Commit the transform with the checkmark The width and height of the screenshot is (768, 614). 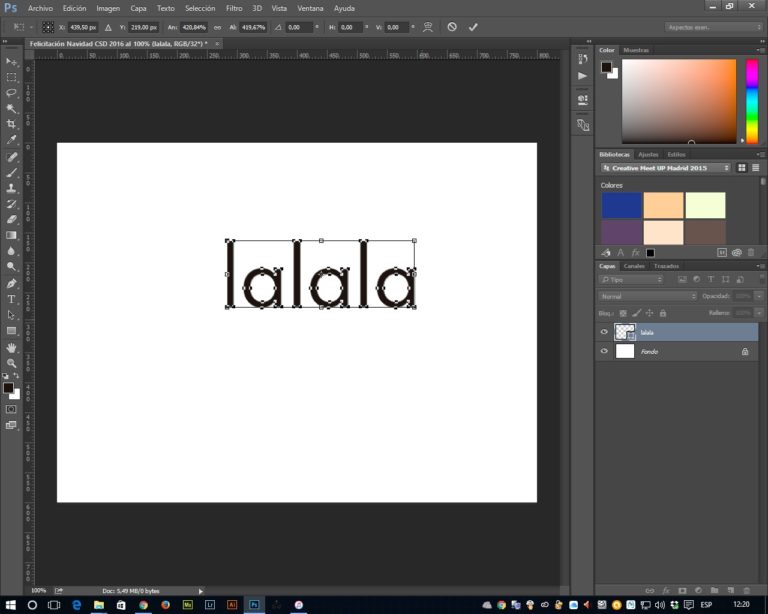(x=473, y=27)
